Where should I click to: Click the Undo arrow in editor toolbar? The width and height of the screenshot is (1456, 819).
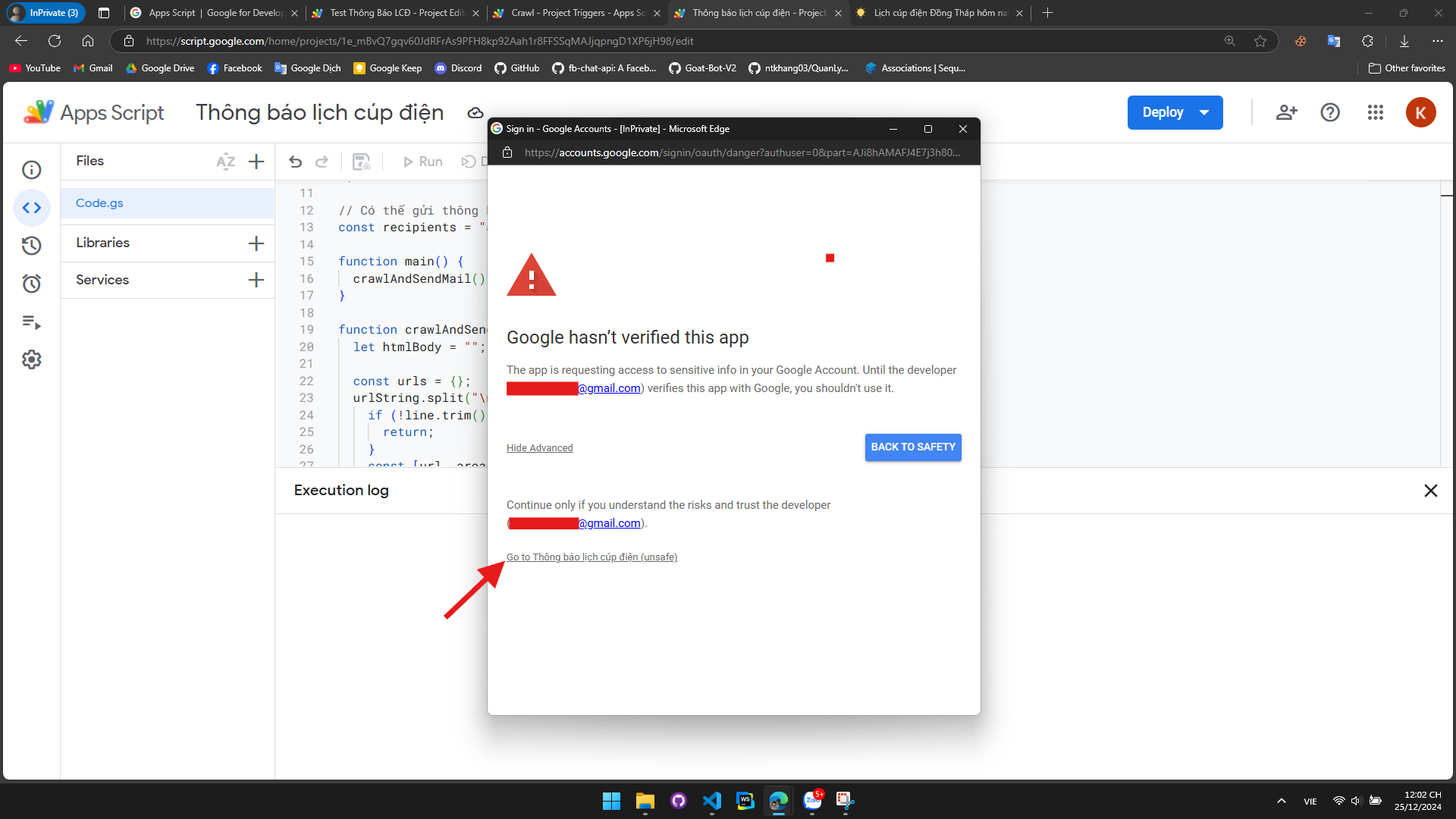(296, 162)
